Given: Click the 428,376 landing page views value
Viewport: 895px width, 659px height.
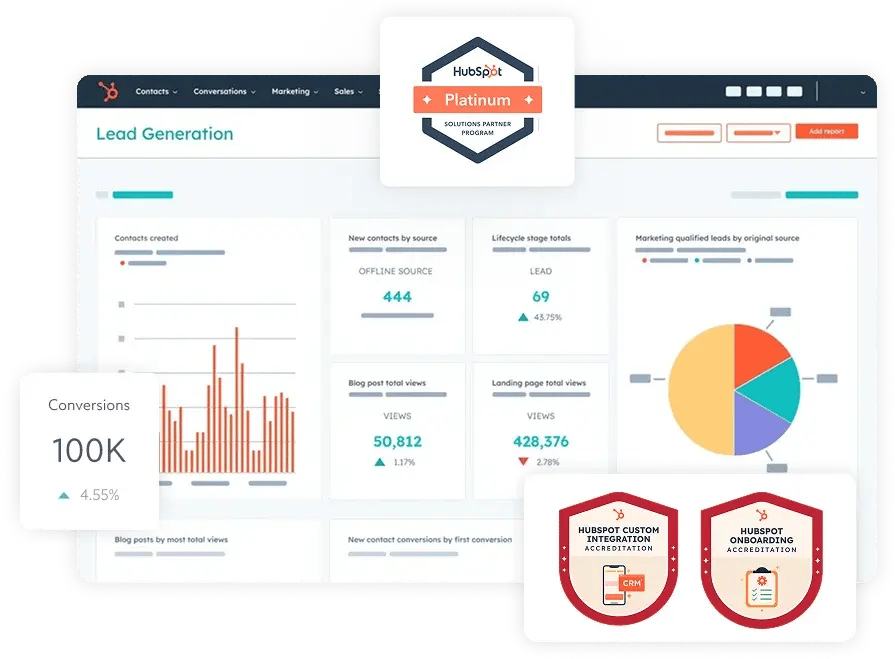Looking at the screenshot, I should [540, 441].
